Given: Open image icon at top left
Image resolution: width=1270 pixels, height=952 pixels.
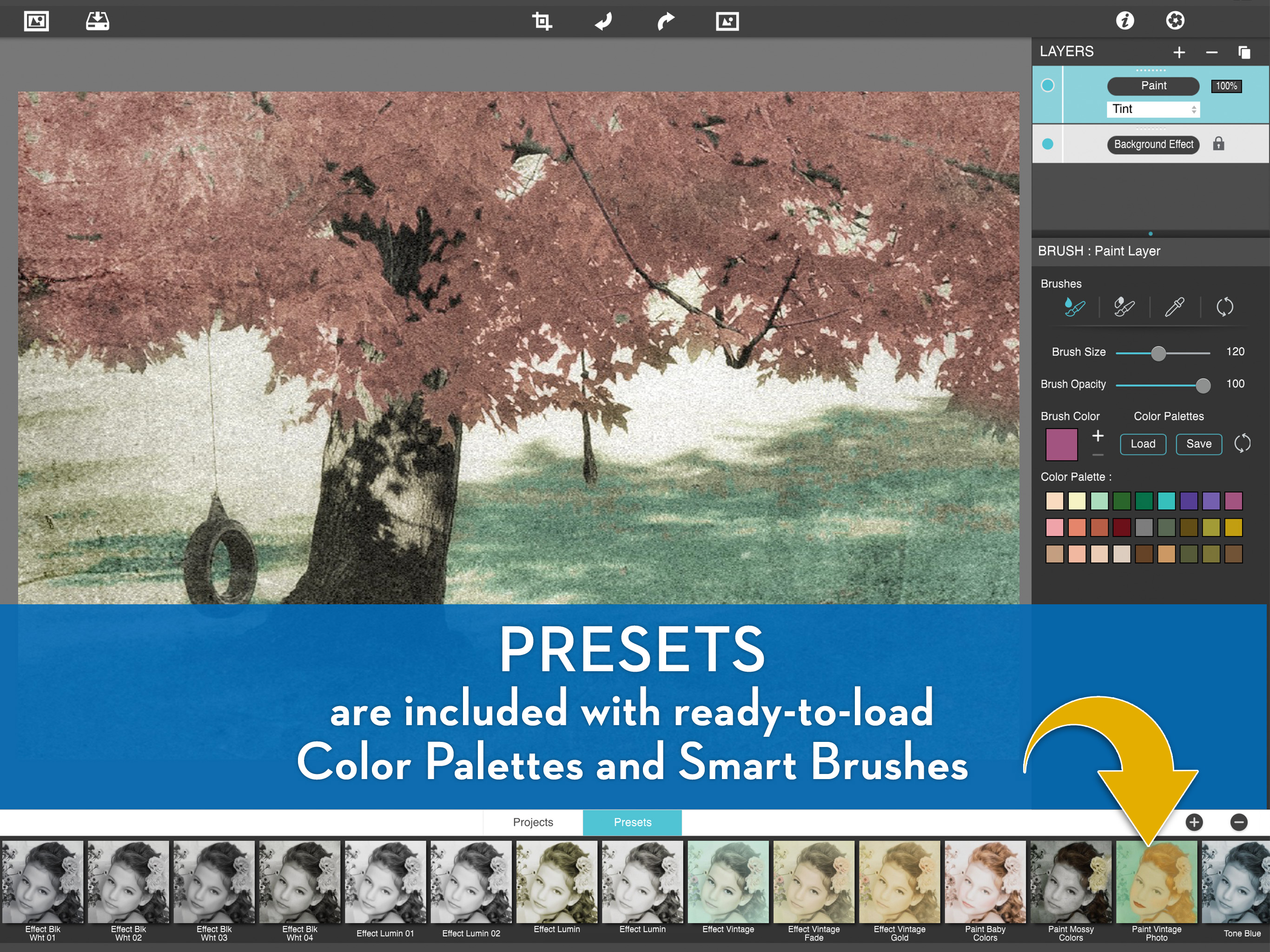Looking at the screenshot, I should click(36, 21).
